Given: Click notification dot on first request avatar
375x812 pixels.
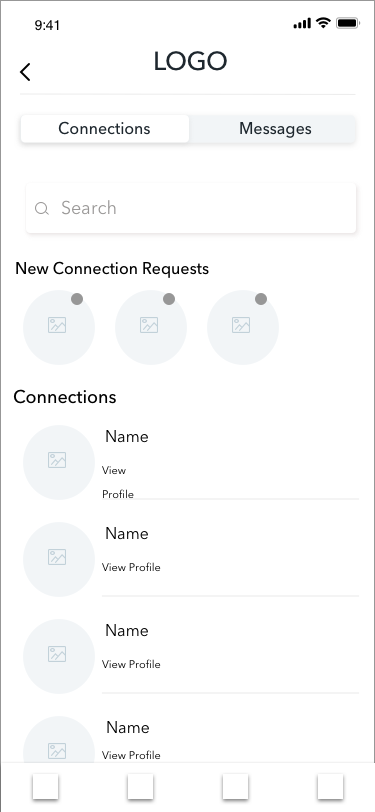Looking at the screenshot, I should tap(77, 299).
